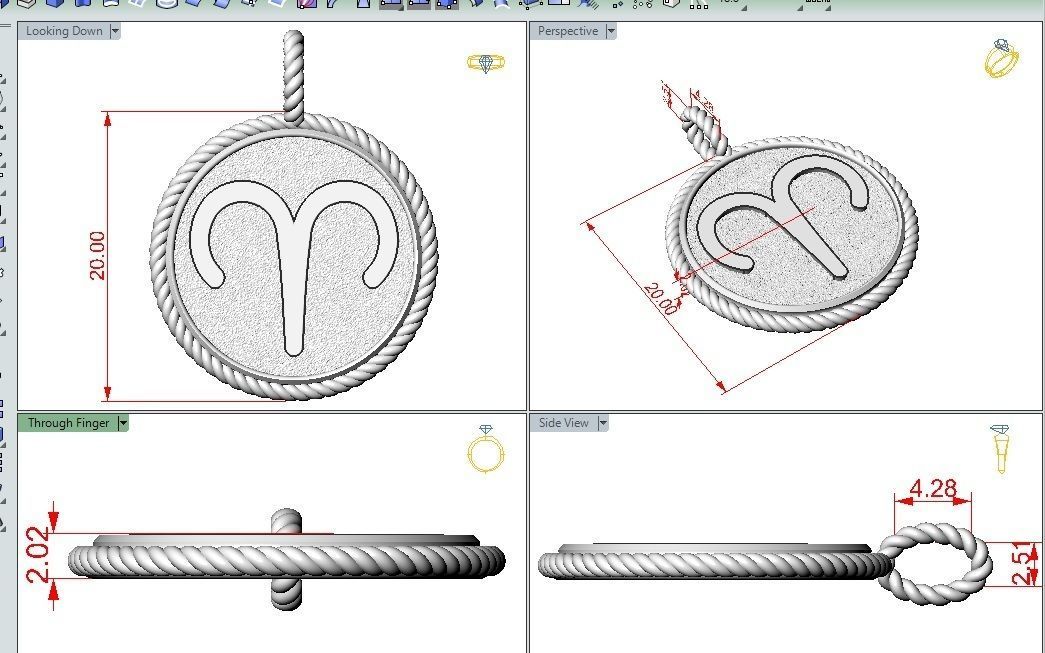This screenshot has width=1045, height=653.
Task: Activate the Through Finger viewport title
Action: [x=68, y=422]
